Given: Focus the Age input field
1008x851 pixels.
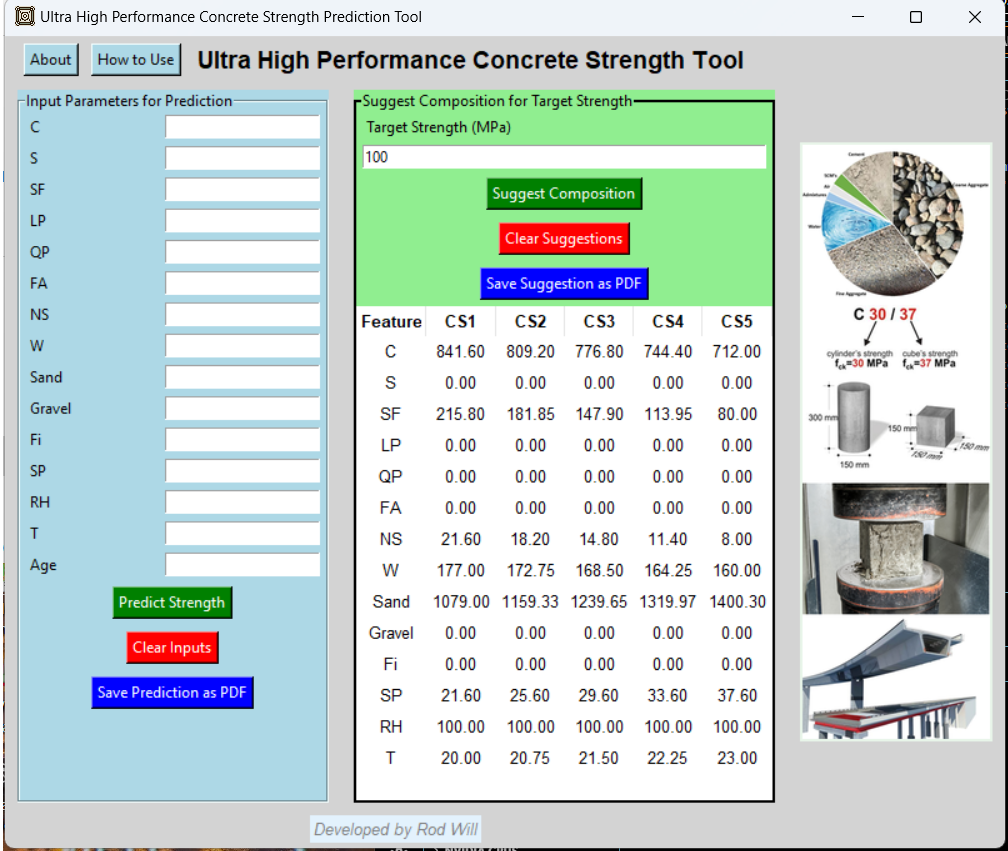Looking at the screenshot, I should tap(242, 565).
